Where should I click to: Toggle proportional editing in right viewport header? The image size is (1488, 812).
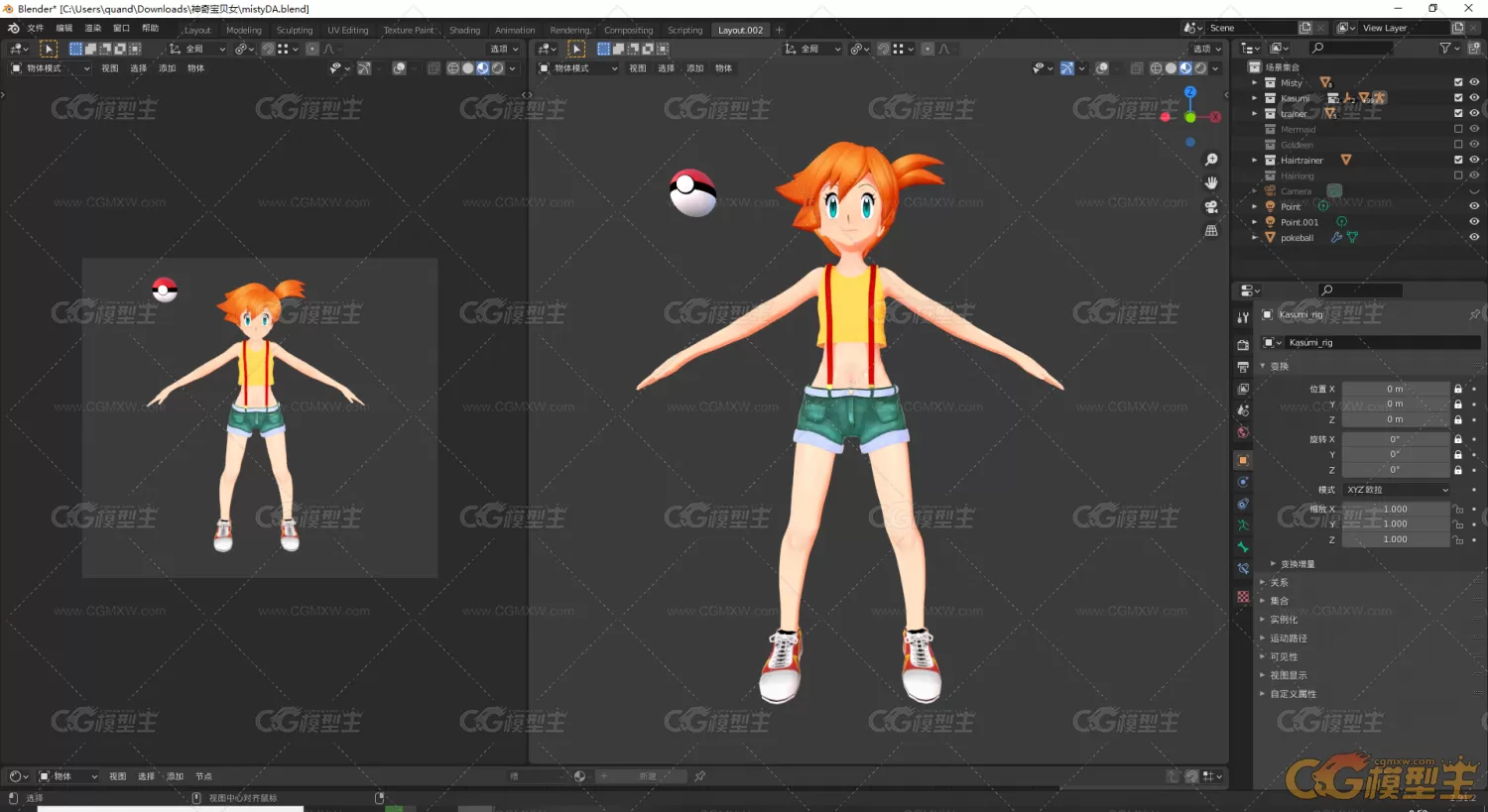(x=928, y=49)
